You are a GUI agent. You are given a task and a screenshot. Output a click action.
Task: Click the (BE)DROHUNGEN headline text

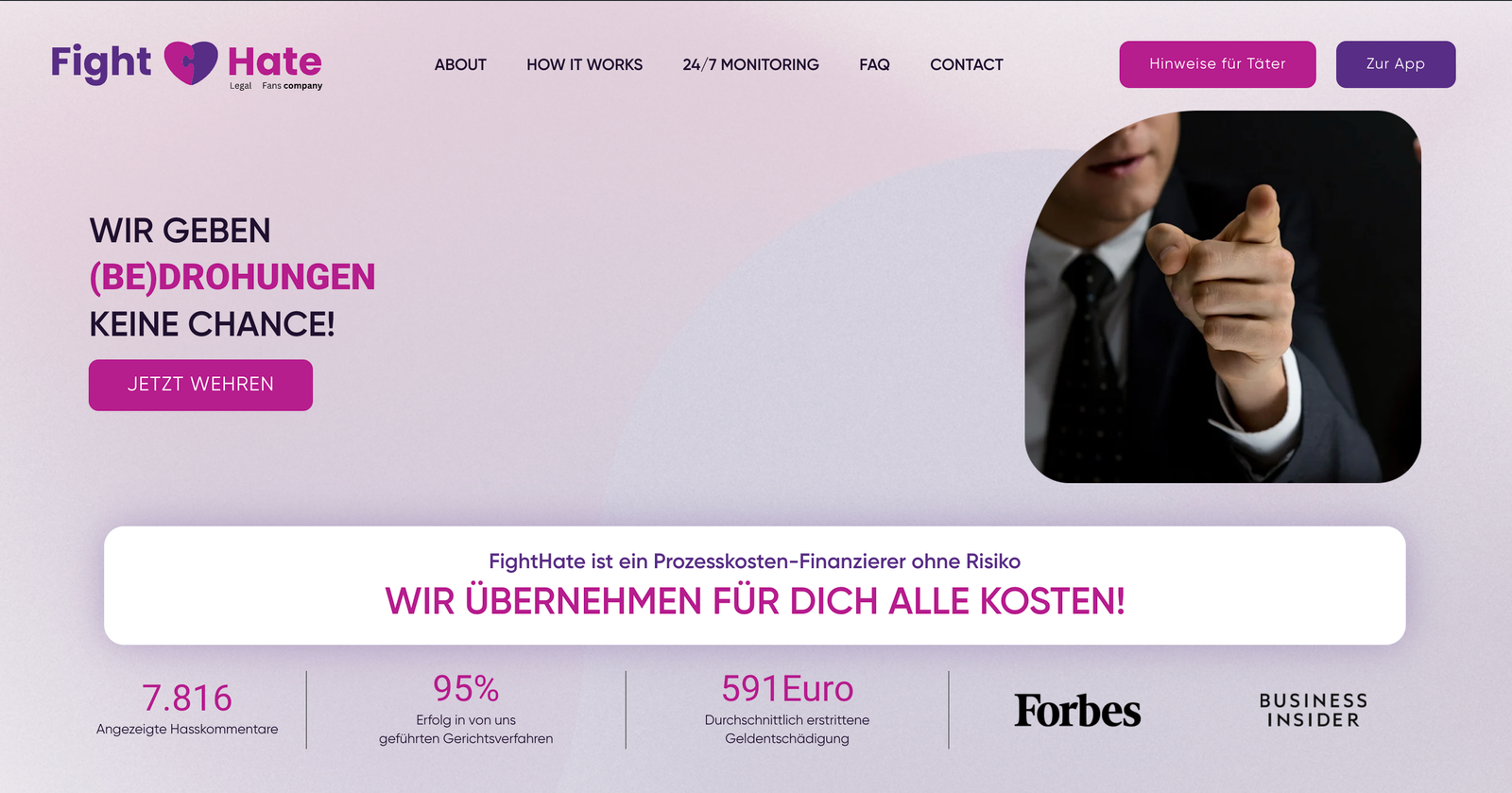(x=232, y=277)
